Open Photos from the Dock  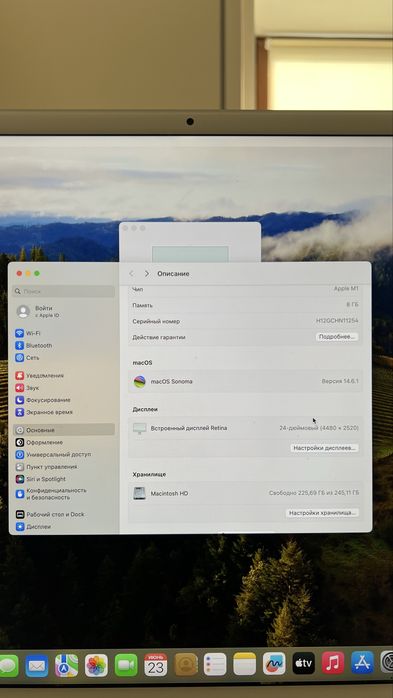click(x=96, y=666)
